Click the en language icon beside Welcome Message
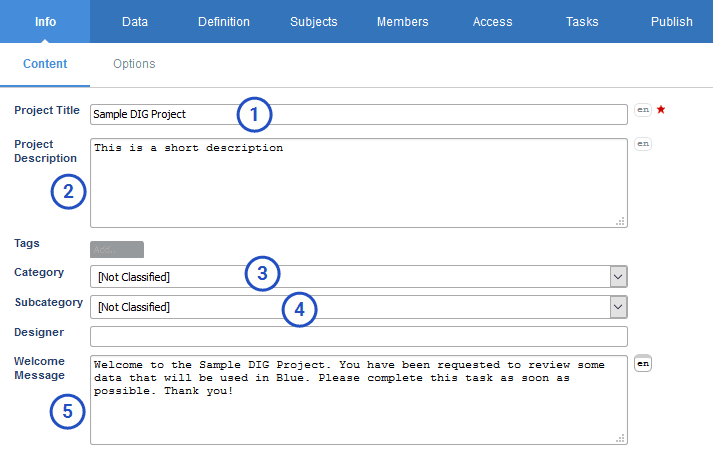Image resolution: width=713 pixels, height=470 pixels. click(x=643, y=364)
